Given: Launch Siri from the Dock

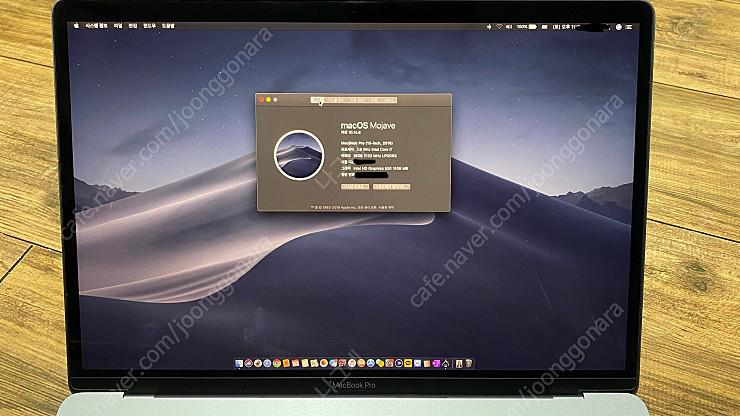Looking at the screenshot, I should click(x=249, y=362).
